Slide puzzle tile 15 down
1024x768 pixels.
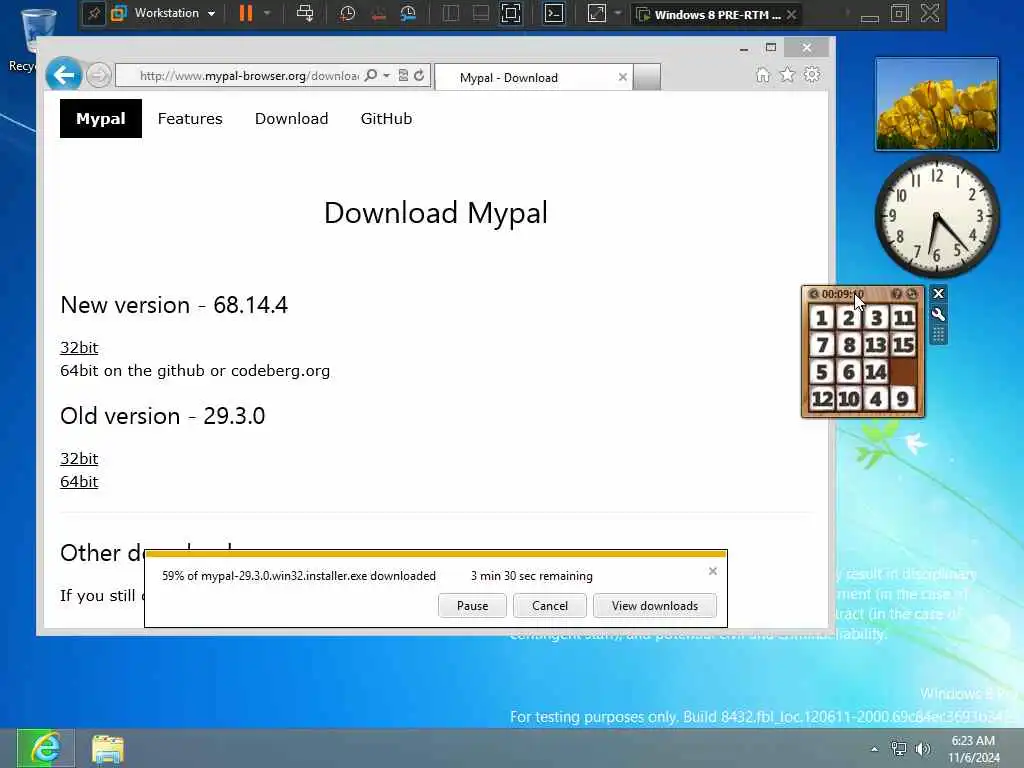[903, 344]
